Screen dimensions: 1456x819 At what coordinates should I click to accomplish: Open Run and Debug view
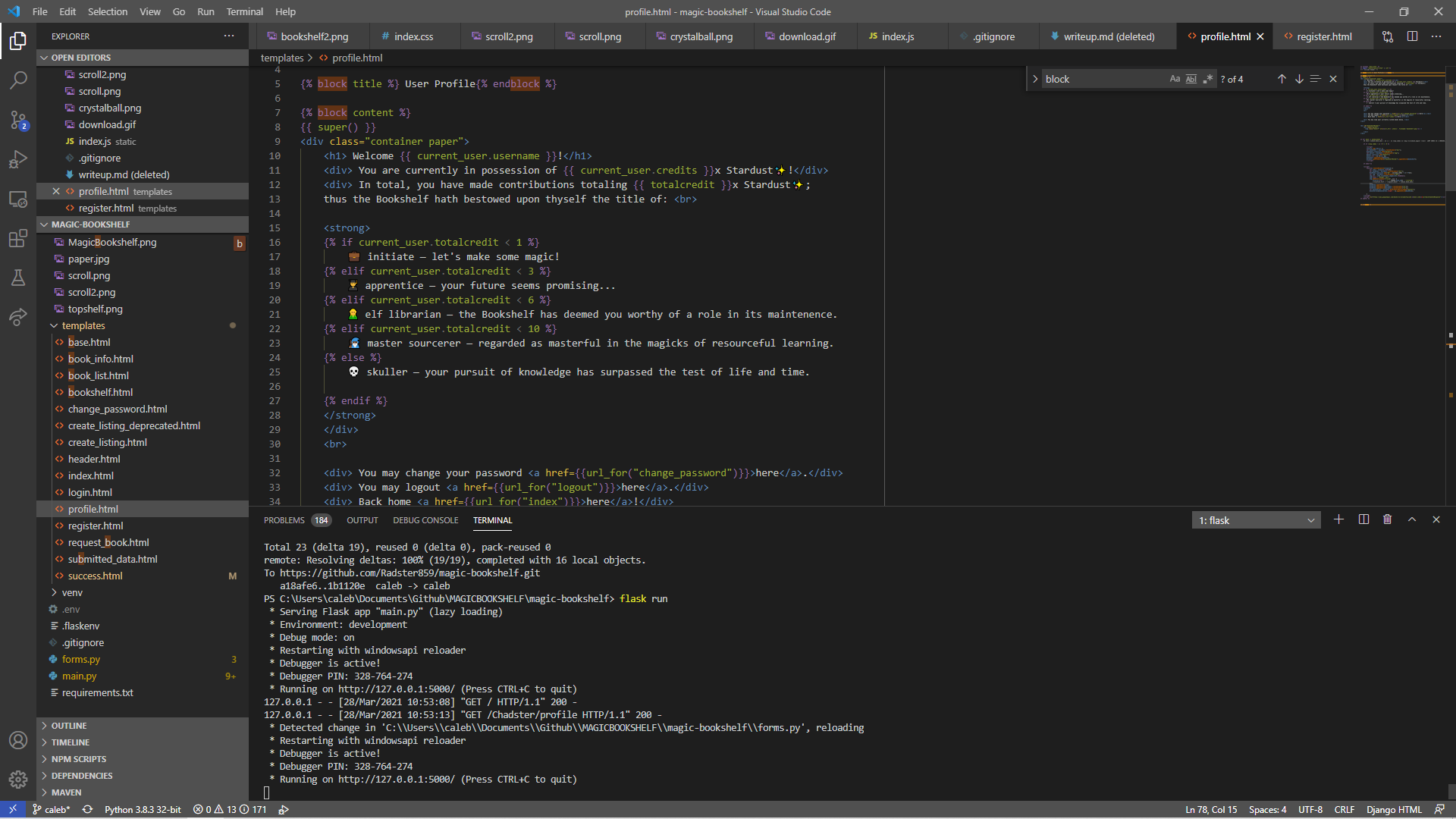pos(18,159)
